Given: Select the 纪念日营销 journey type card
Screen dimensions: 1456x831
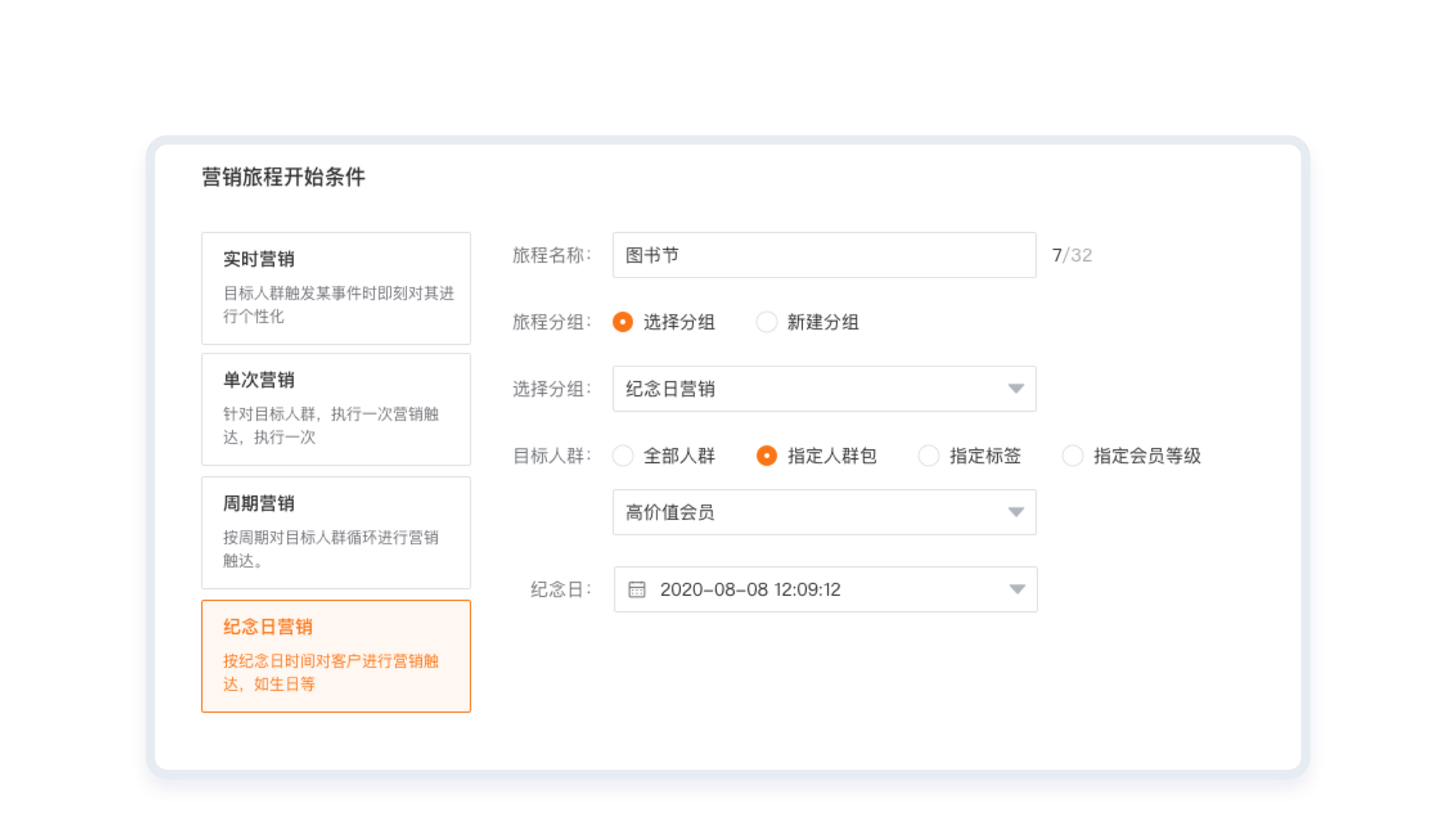Looking at the screenshot, I should pyautogui.click(x=336, y=656).
